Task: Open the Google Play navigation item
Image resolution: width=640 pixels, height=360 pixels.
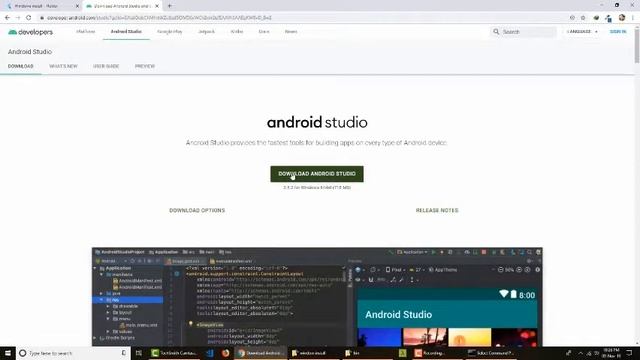Action: (x=170, y=31)
